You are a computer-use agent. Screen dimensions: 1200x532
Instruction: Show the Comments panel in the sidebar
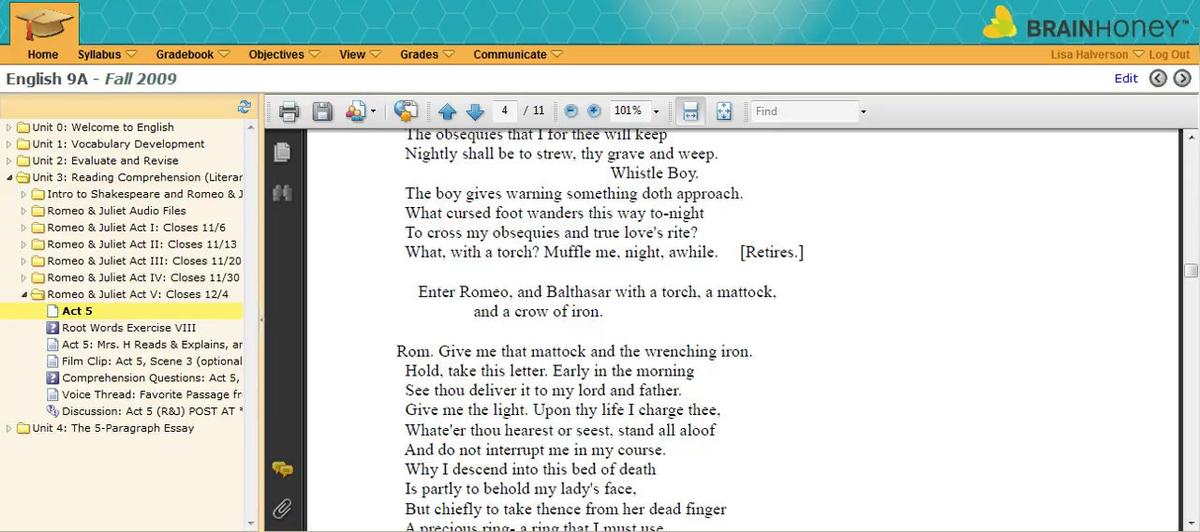coord(282,469)
